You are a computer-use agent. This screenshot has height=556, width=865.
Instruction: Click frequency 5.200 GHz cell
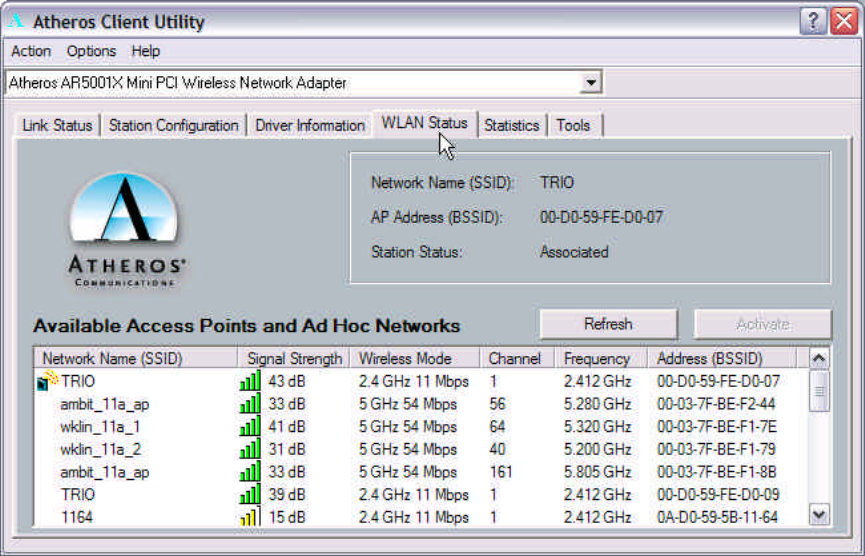pyautogui.click(x=597, y=449)
